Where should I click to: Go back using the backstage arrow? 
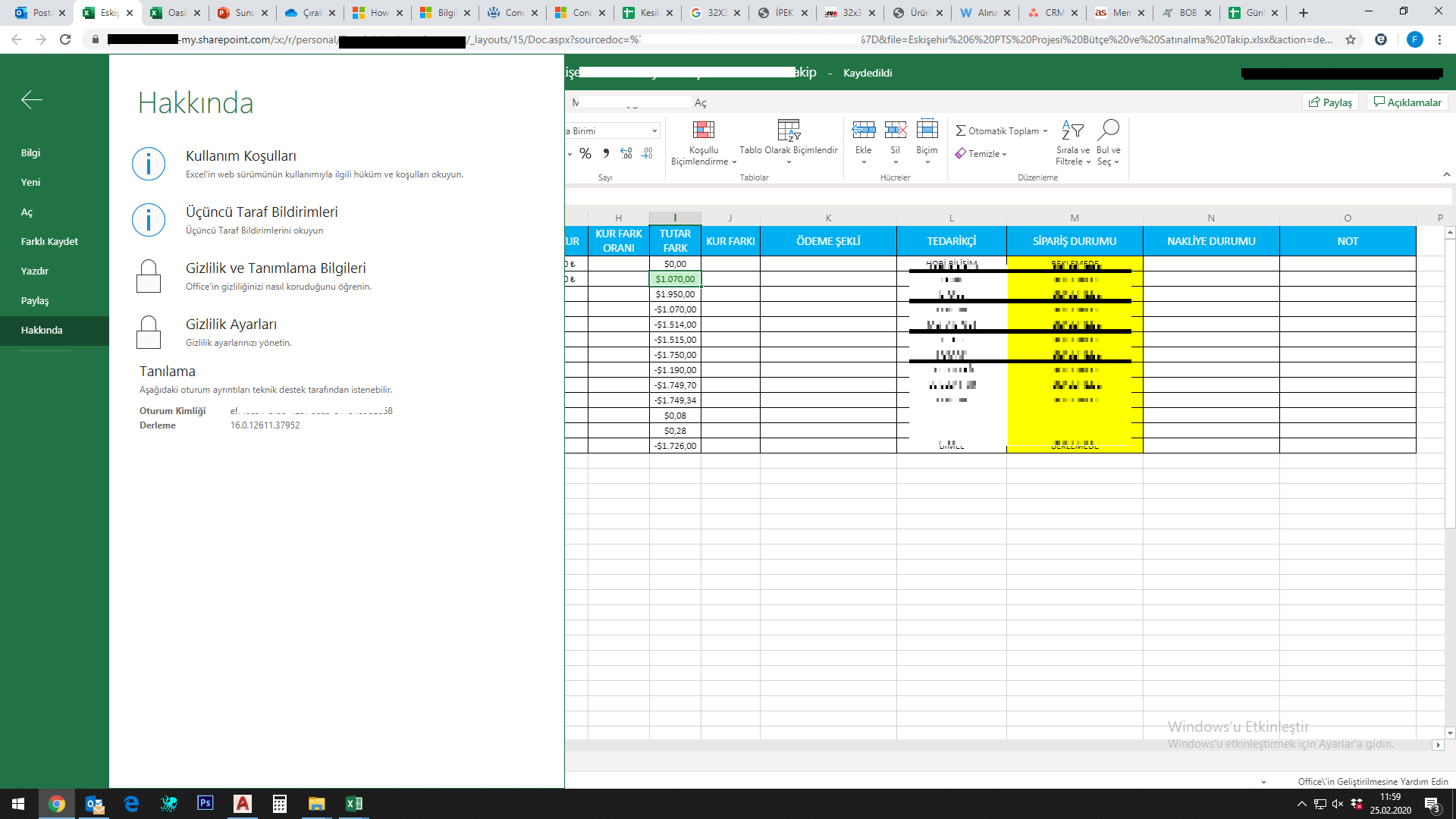[x=32, y=99]
